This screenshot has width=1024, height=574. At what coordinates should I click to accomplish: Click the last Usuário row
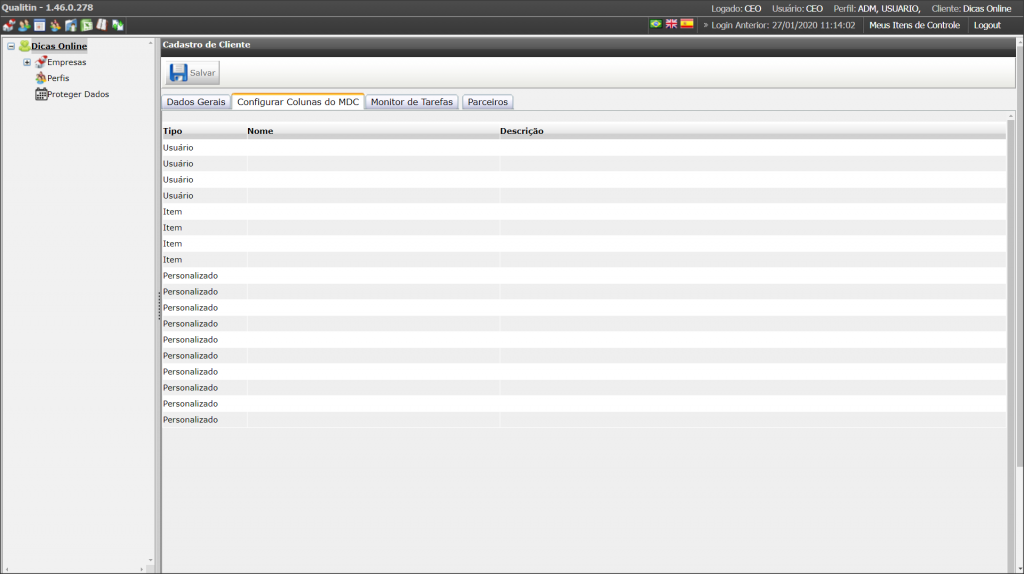584,195
